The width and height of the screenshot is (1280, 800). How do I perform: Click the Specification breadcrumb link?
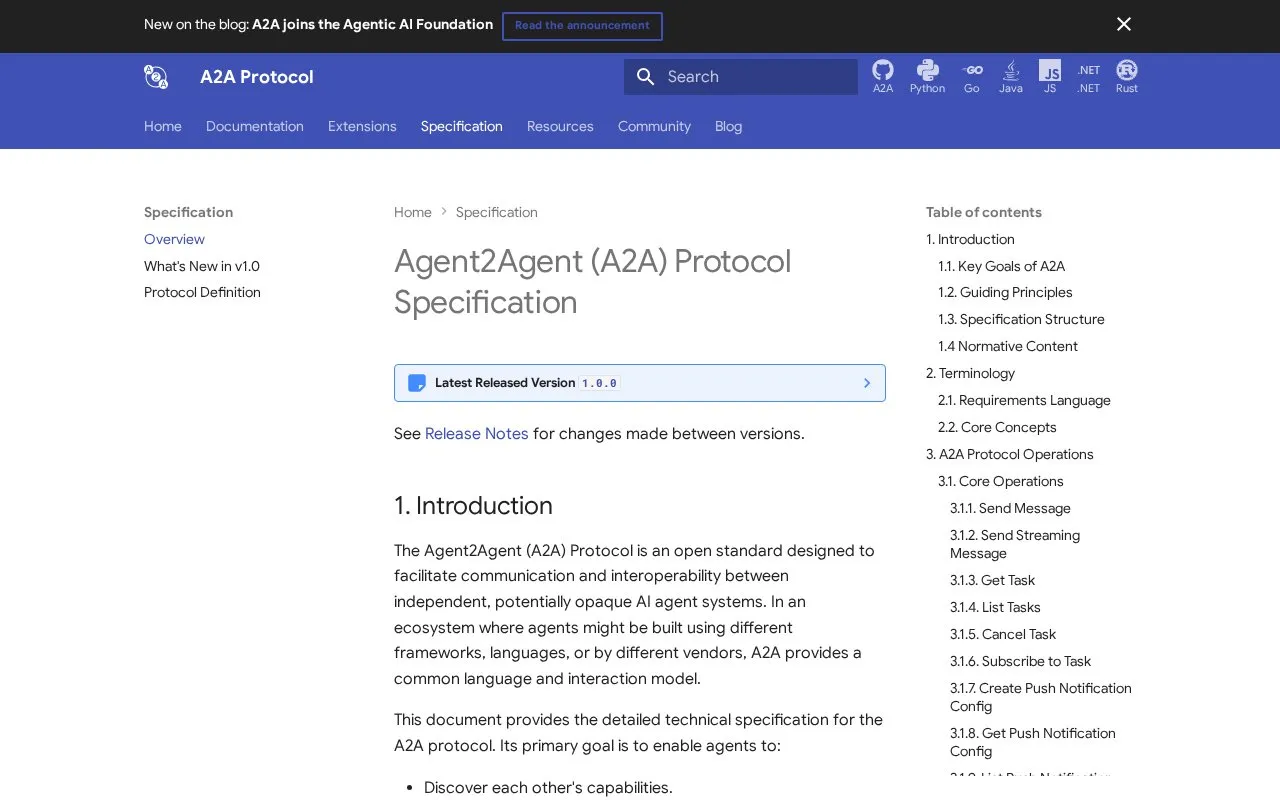coord(497,212)
